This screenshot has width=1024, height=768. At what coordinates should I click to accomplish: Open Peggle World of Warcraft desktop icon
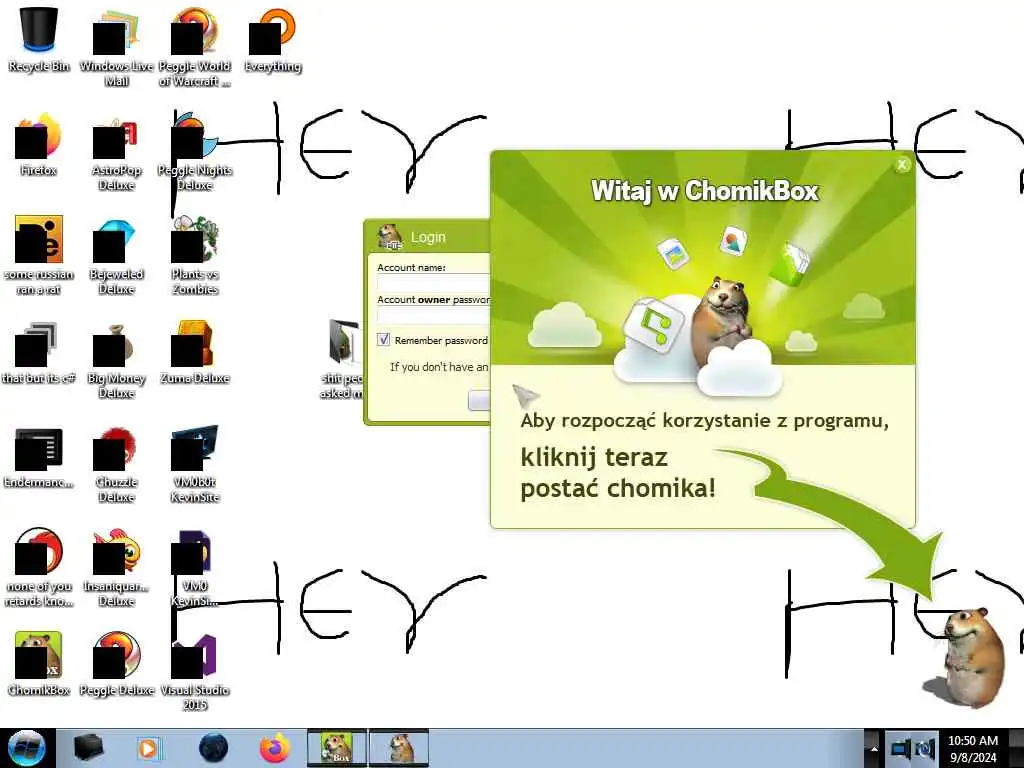pyautogui.click(x=195, y=47)
